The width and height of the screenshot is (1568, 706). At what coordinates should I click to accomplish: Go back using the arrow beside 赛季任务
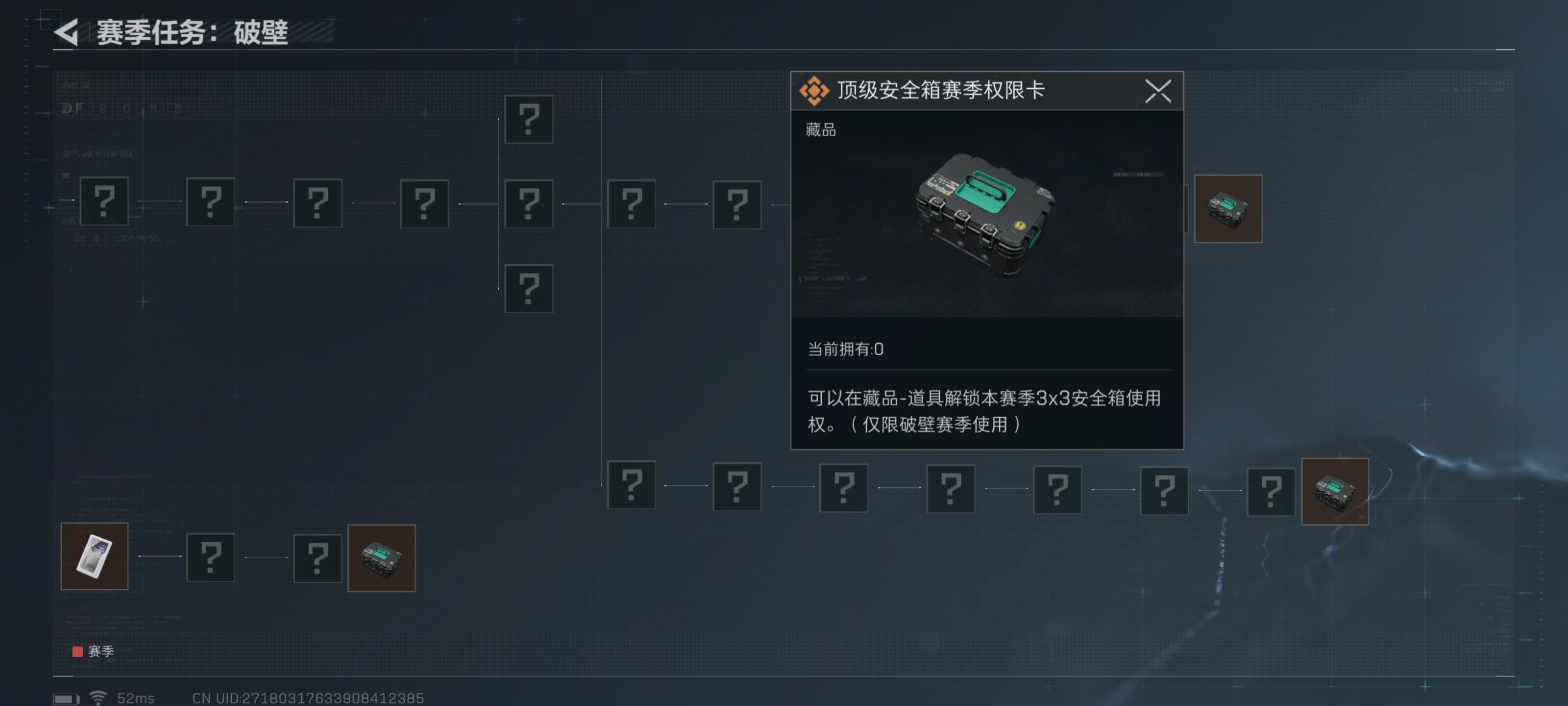[x=67, y=32]
